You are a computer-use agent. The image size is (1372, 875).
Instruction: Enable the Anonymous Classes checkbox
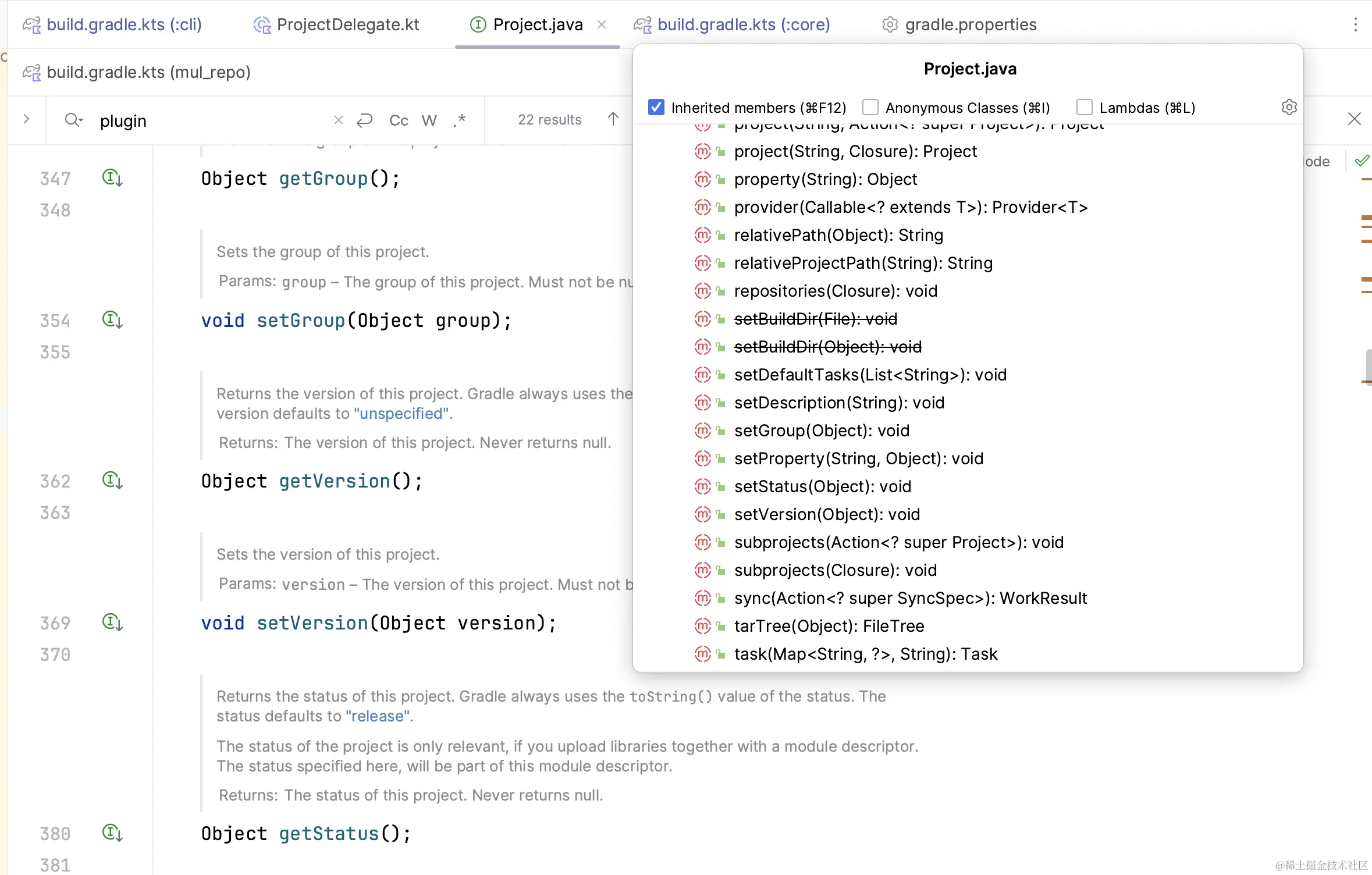(870, 108)
